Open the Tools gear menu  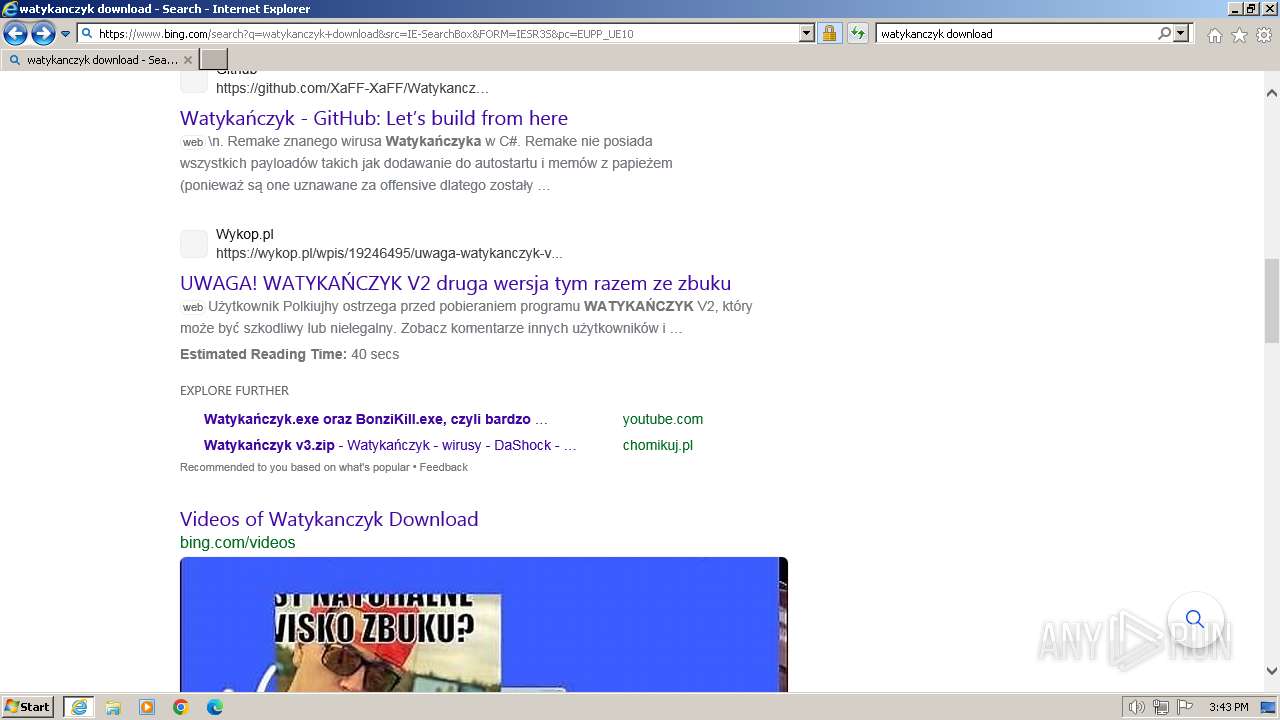click(1264, 35)
